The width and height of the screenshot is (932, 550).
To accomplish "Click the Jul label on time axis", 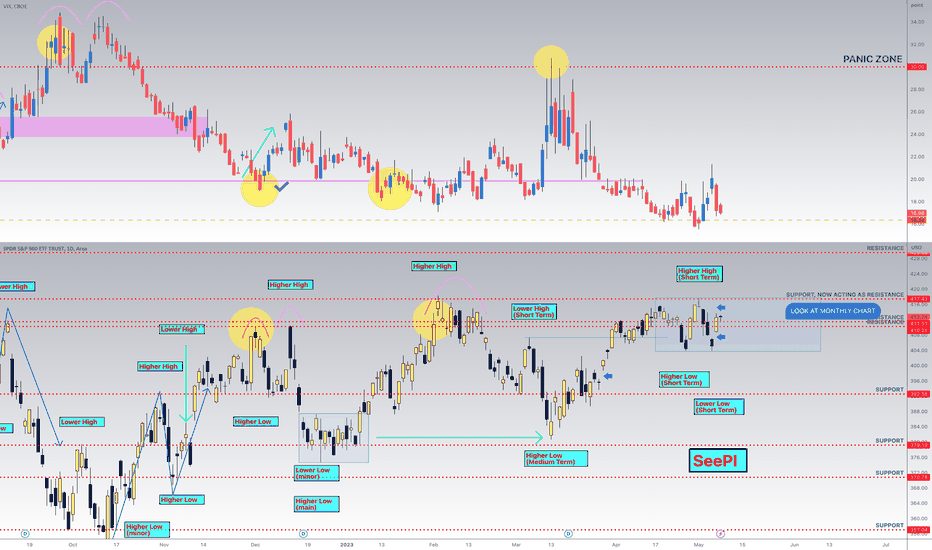I will click(886, 544).
